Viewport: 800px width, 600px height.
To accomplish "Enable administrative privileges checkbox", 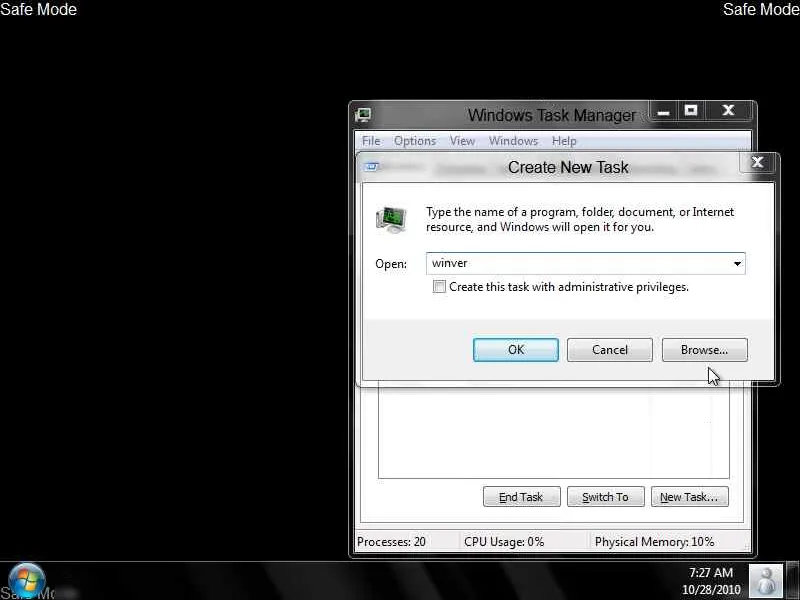I will (439, 287).
